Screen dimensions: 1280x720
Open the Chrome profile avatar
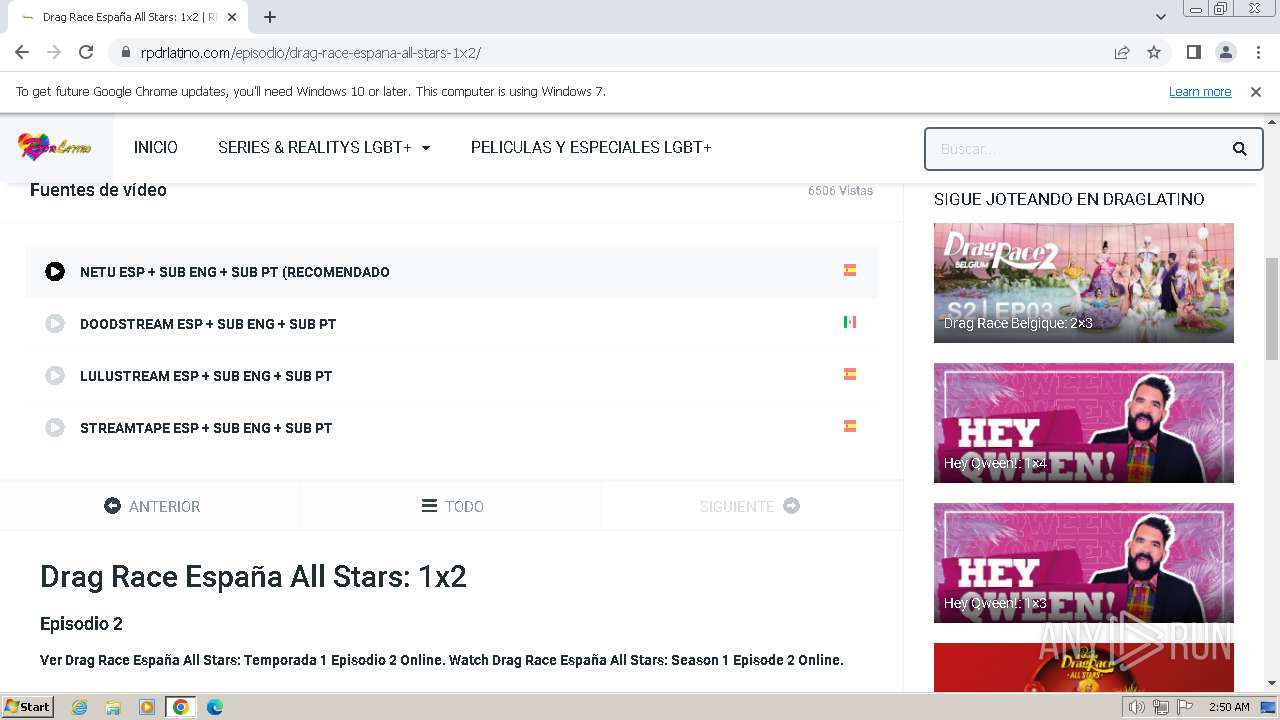click(1225, 52)
